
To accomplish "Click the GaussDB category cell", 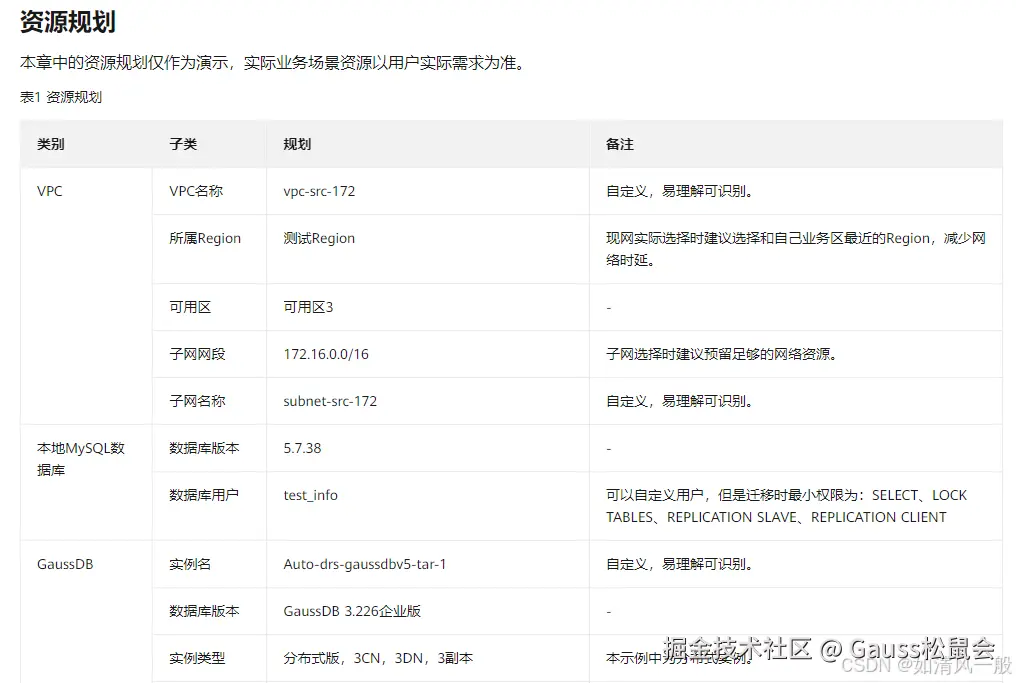I will click(x=64, y=564).
